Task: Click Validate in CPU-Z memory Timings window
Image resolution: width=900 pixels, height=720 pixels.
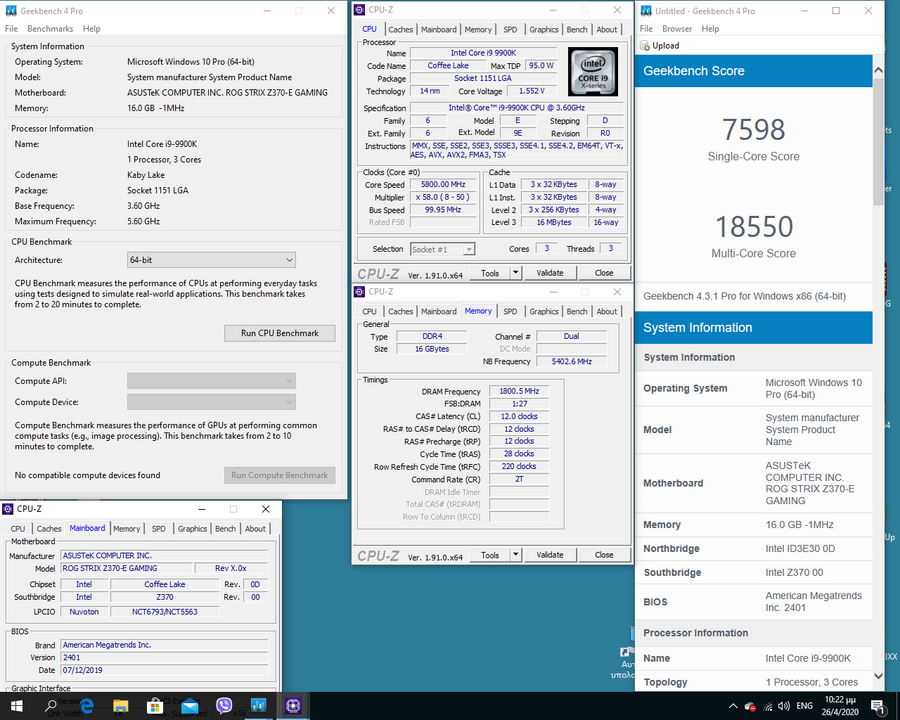Action: [x=550, y=555]
